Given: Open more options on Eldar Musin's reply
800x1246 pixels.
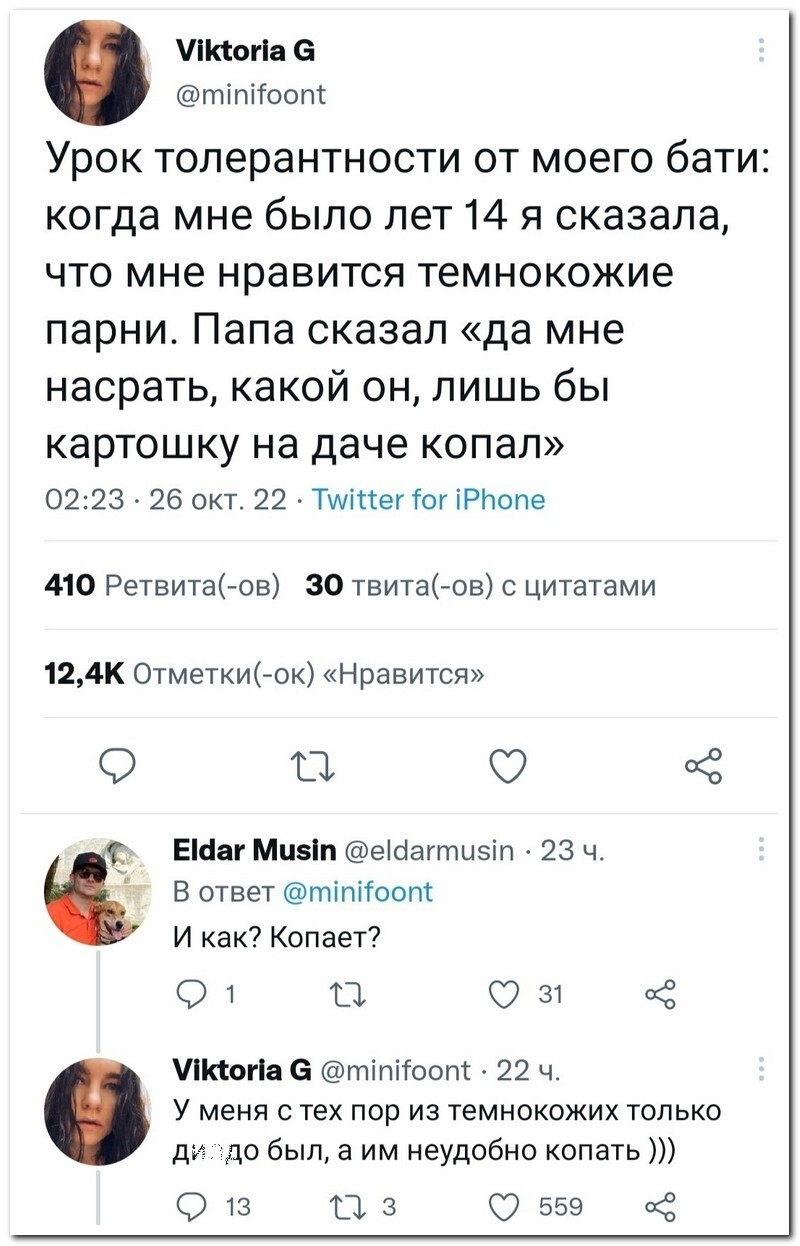Looking at the screenshot, I should tap(761, 850).
